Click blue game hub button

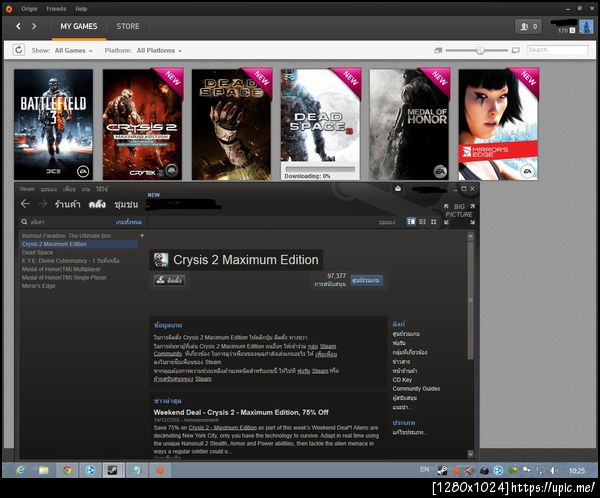367,280
